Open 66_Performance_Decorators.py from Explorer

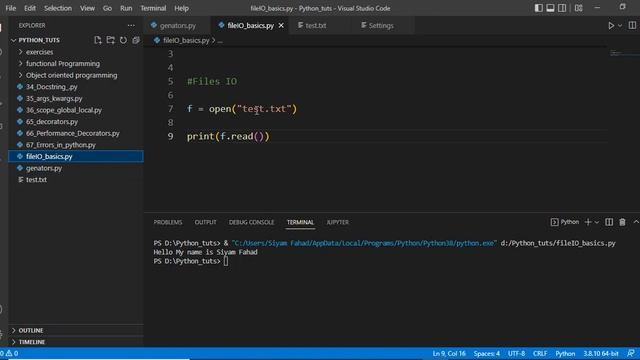(76, 133)
